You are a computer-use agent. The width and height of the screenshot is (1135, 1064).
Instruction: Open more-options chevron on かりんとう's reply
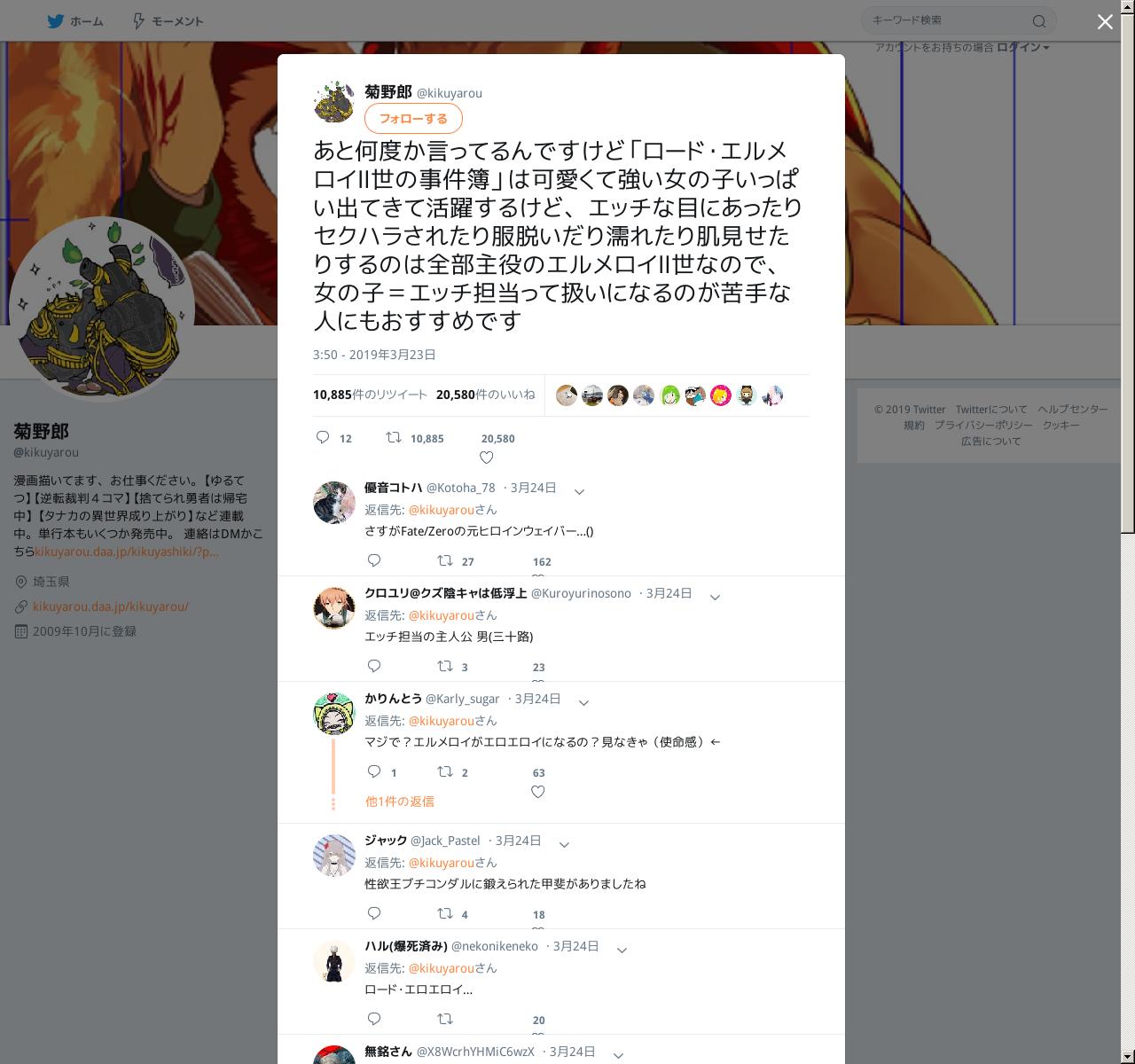[x=583, y=702]
